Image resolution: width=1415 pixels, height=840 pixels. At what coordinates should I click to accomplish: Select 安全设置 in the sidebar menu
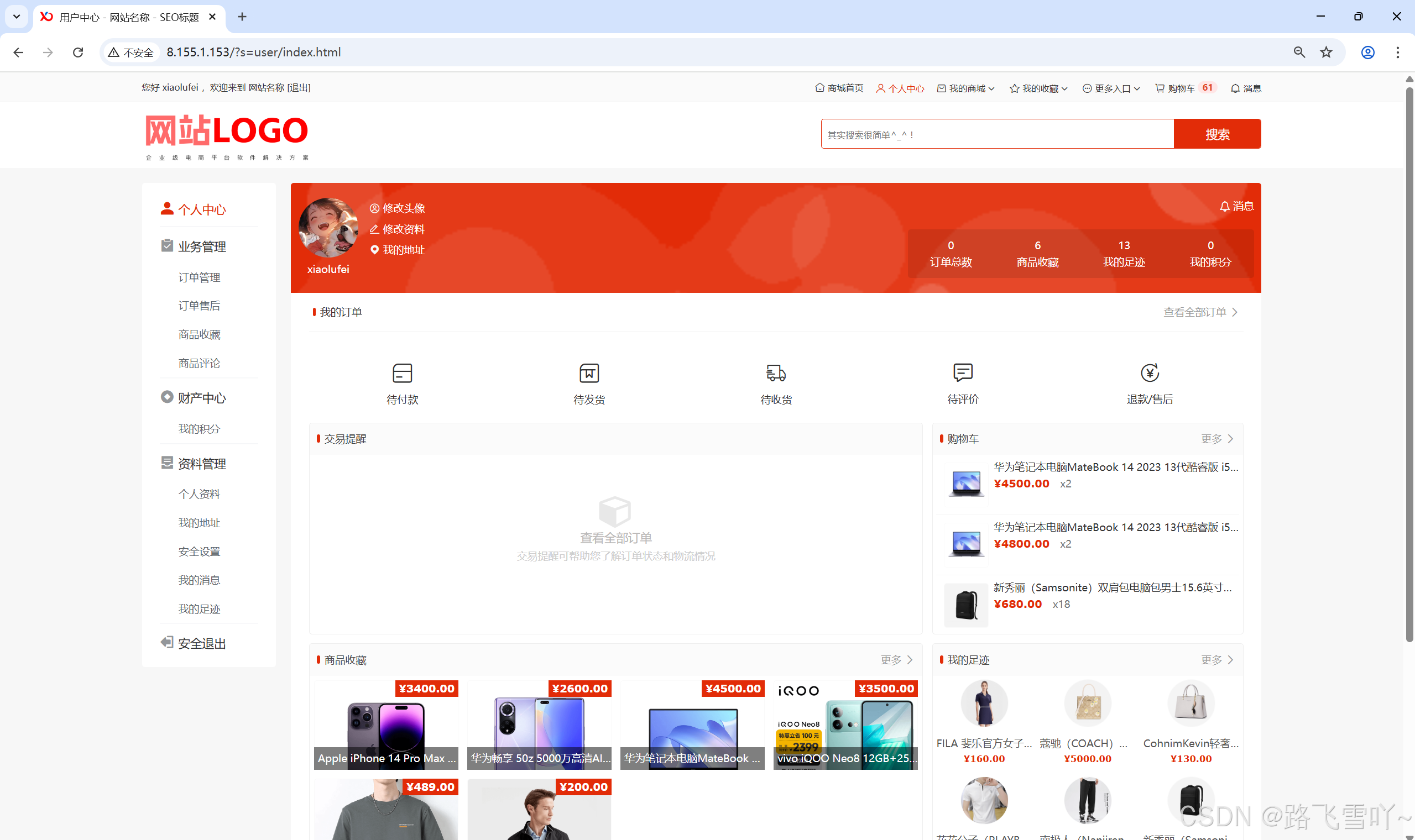coord(199,552)
